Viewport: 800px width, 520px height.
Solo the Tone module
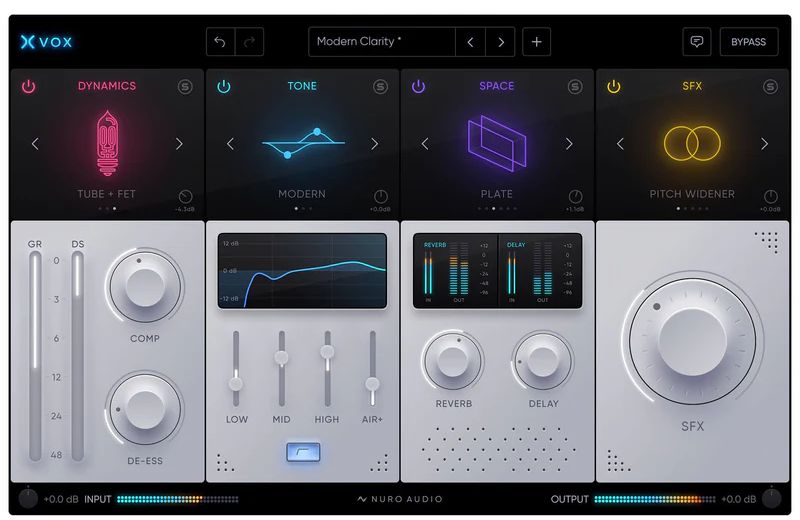[x=380, y=87]
